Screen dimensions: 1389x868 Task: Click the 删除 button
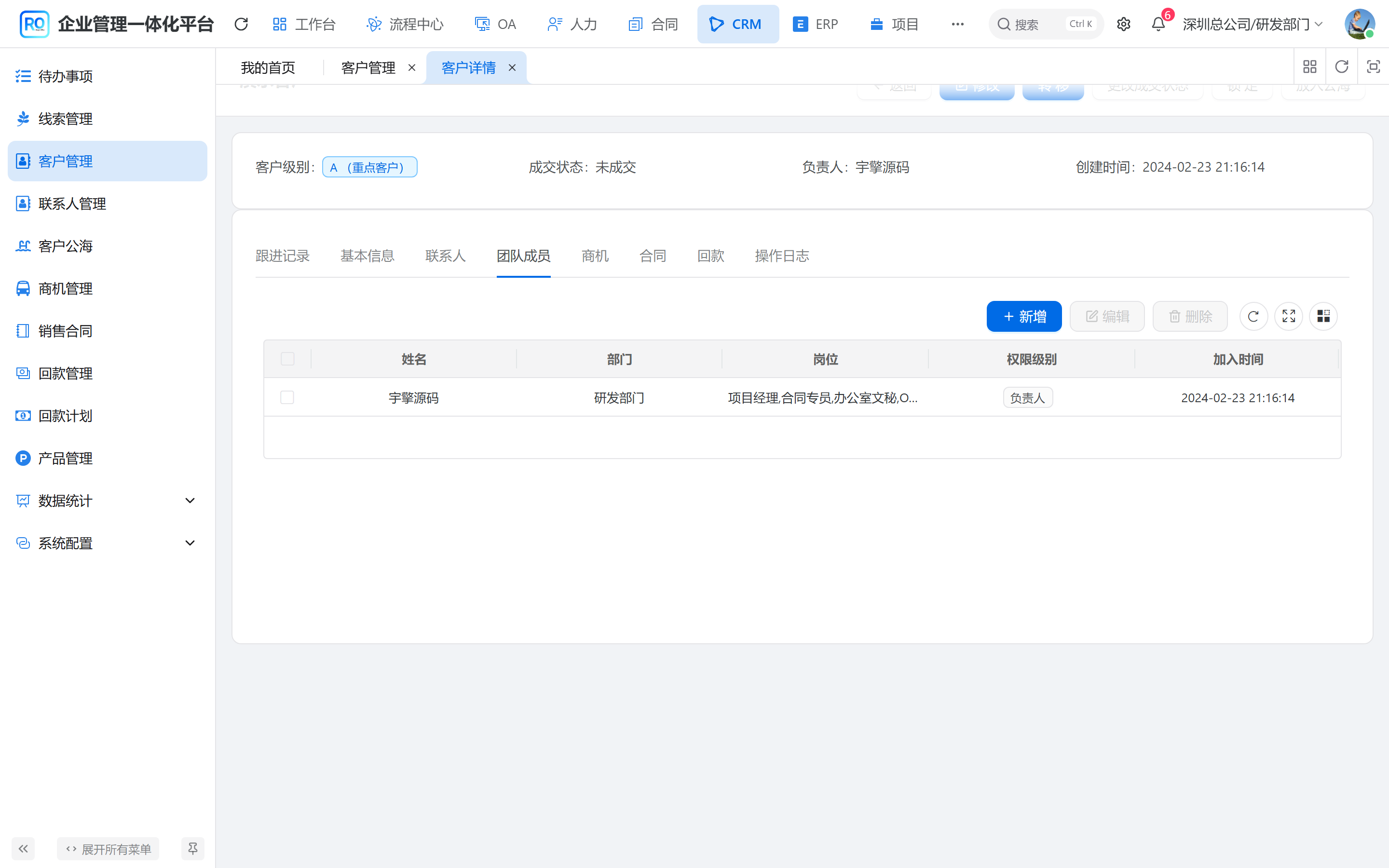click(x=1190, y=316)
